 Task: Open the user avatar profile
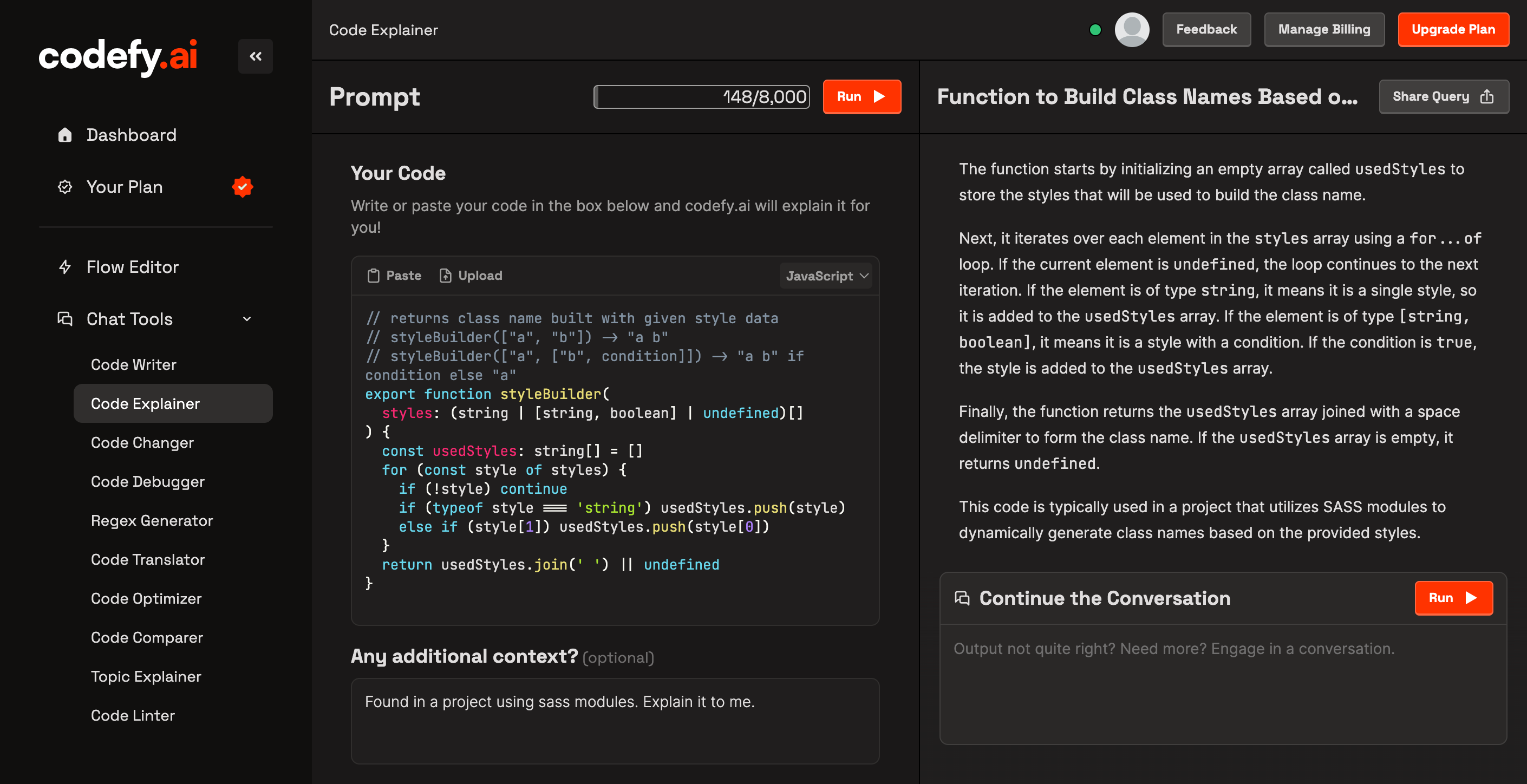point(1132,30)
